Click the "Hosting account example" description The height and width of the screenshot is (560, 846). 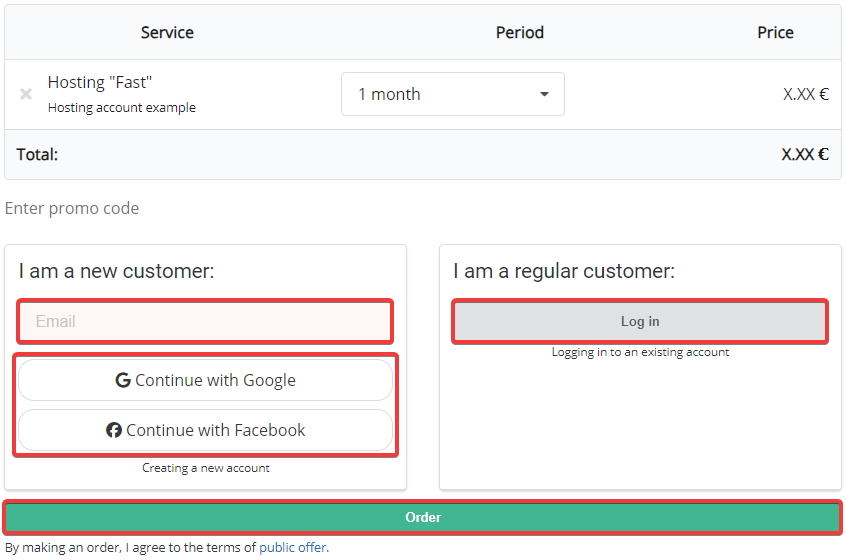[122, 107]
